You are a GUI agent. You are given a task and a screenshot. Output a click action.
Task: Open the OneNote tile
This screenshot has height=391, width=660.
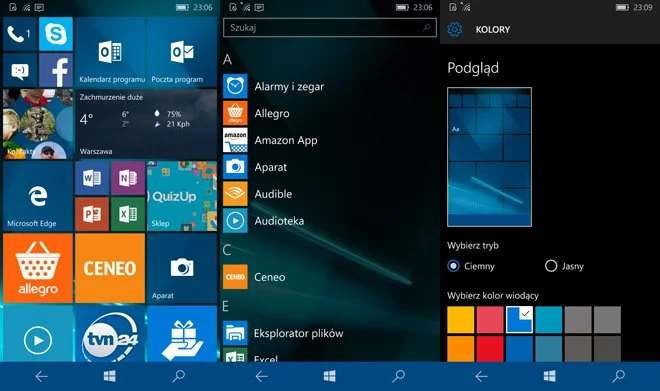point(128,178)
